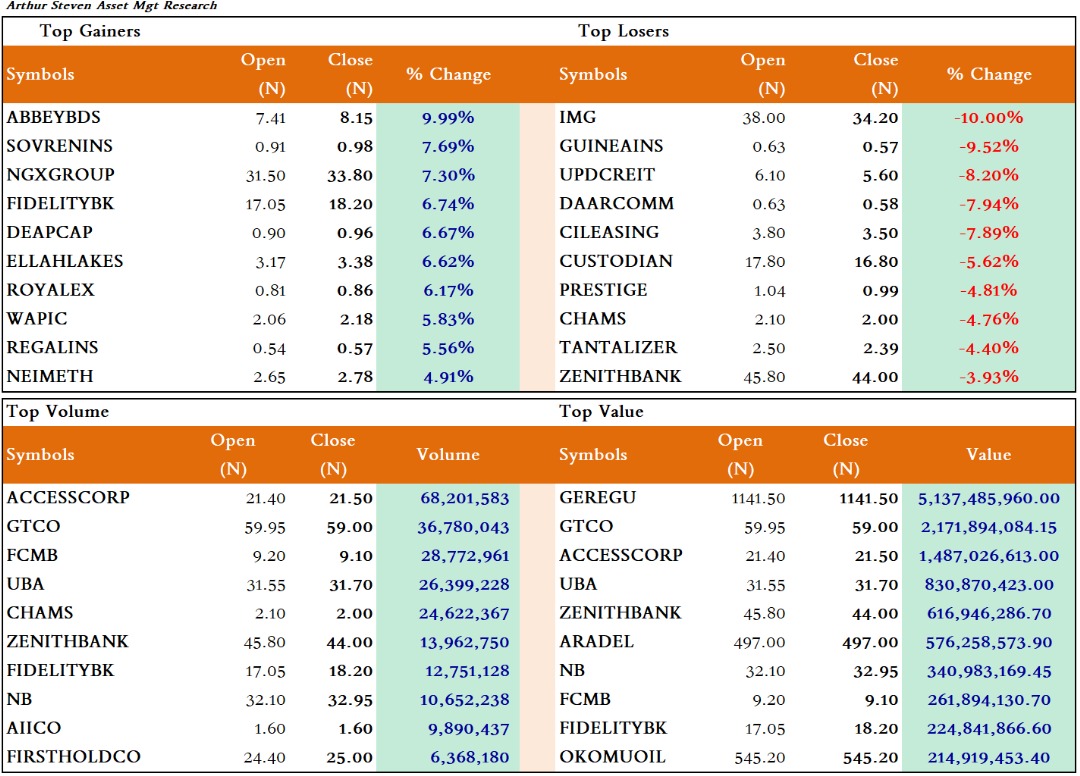Click the -5.62% change value for CUSTODIAN
Image resolution: width=1080 pixels, height=776 pixels.
(x=988, y=262)
